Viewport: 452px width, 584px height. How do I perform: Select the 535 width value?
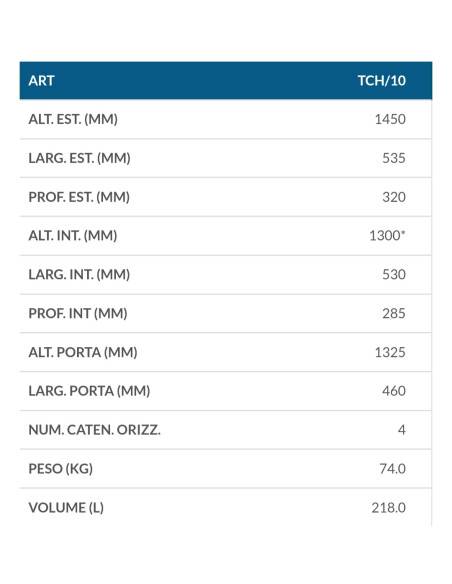click(x=394, y=158)
